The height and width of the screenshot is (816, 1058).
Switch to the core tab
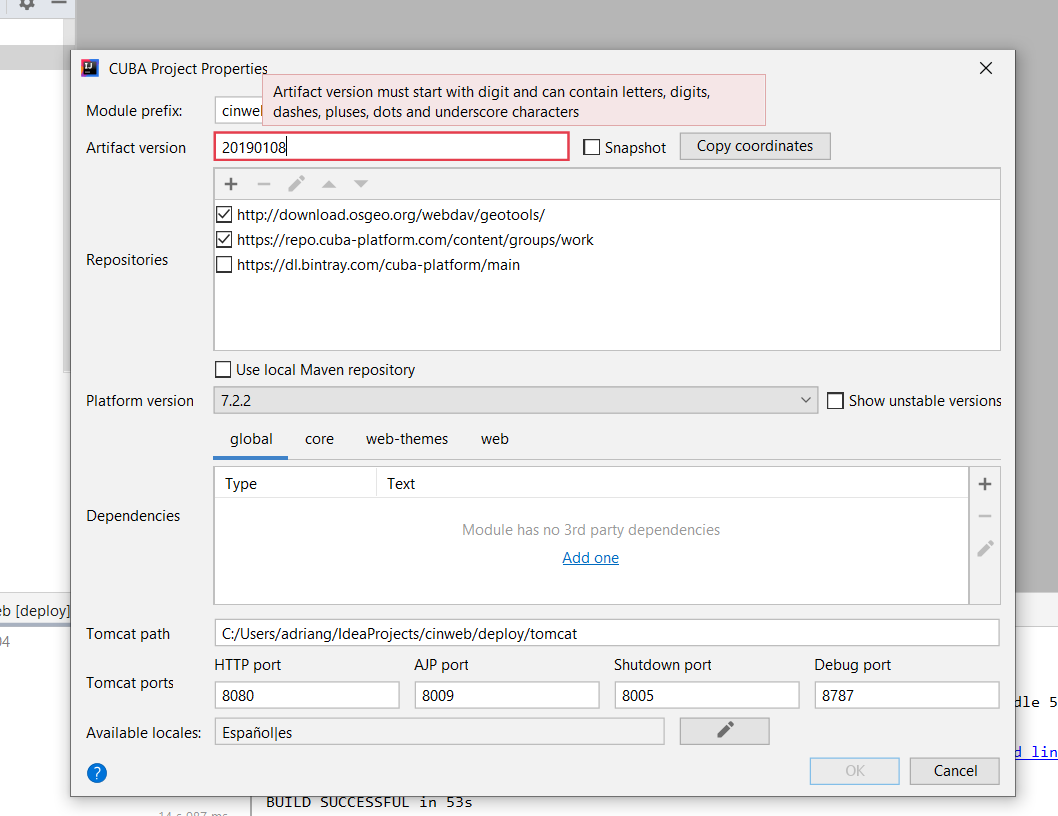pos(319,439)
